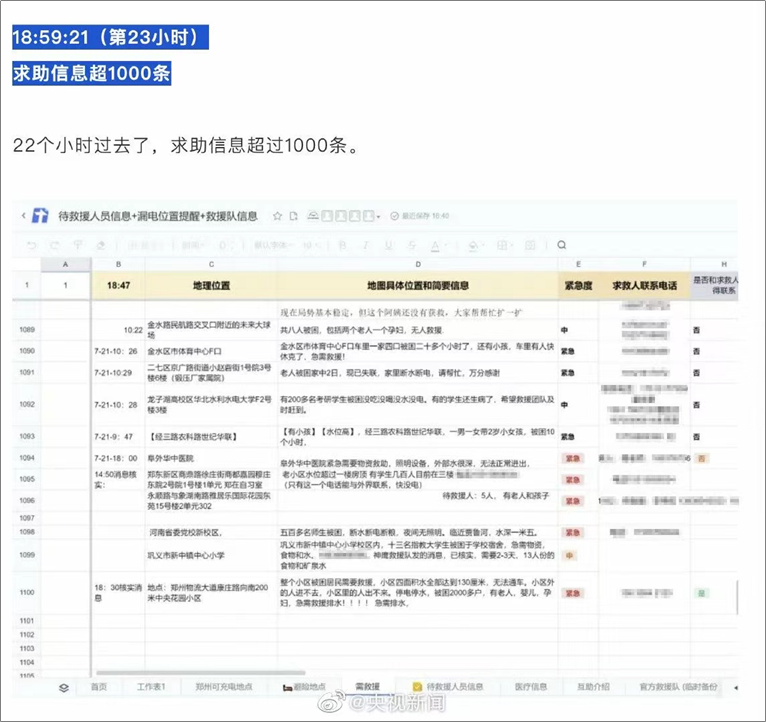Click the 18:47 header cell
The height and width of the screenshot is (722, 766).
coord(118,285)
